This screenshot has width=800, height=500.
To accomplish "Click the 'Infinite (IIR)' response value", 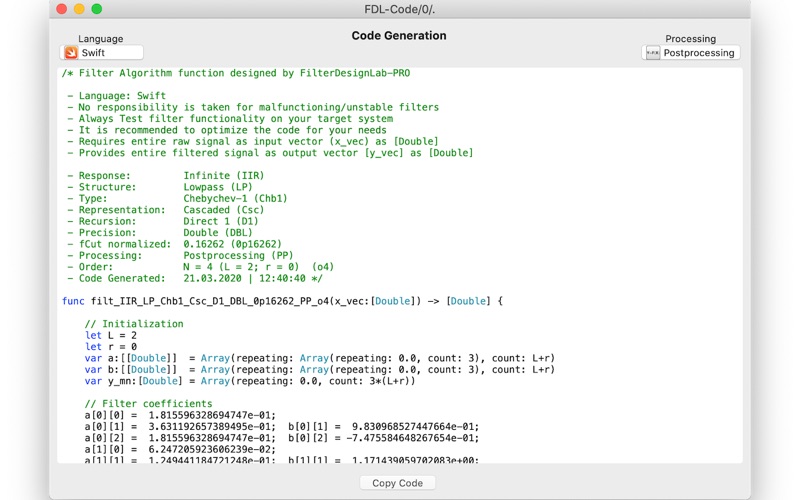I will coord(224,176).
